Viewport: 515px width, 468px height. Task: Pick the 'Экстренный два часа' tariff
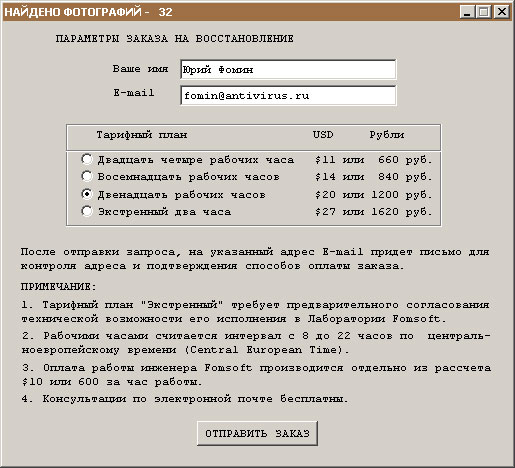coord(87,211)
